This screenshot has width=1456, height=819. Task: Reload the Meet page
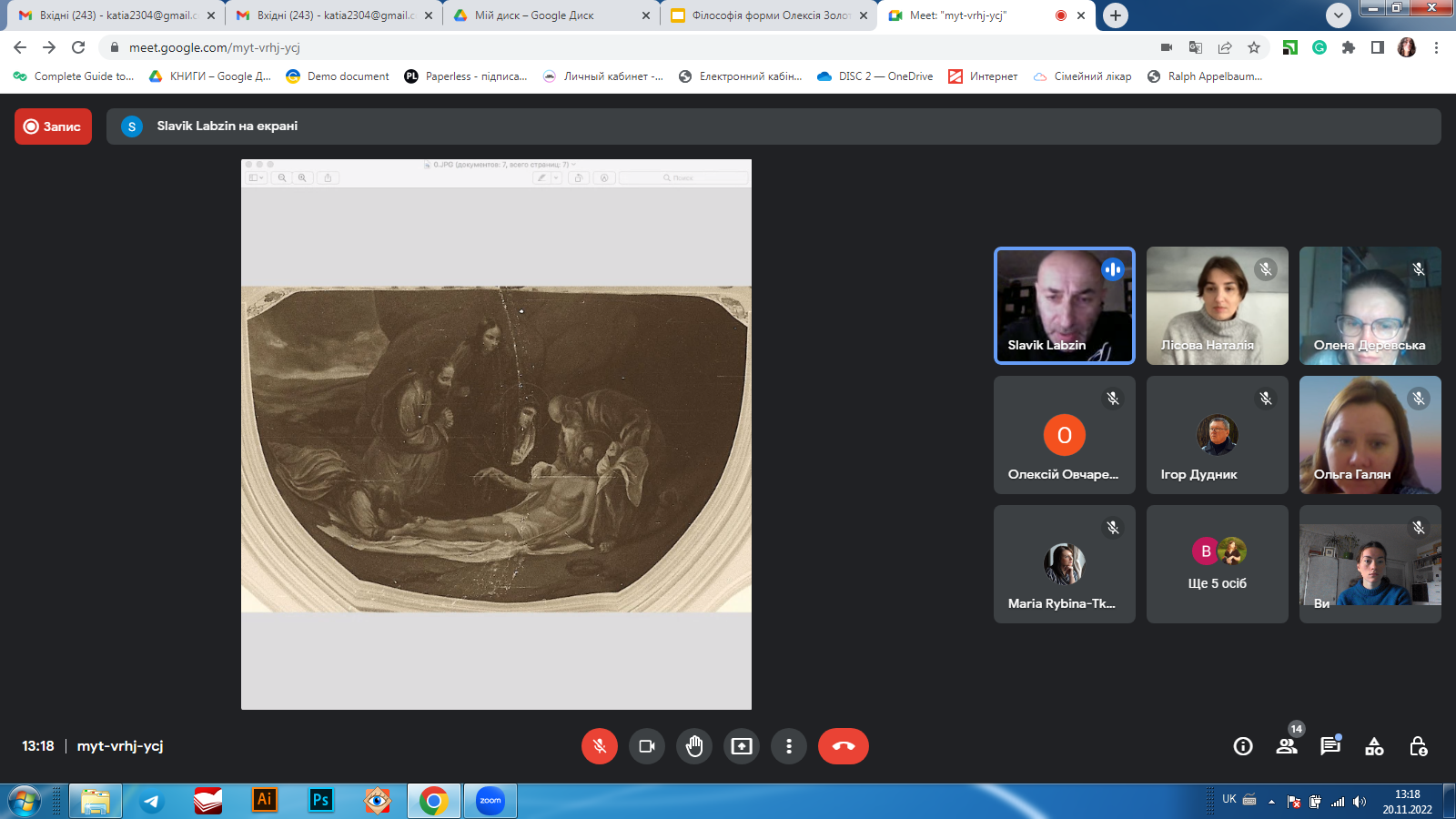click(78, 47)
